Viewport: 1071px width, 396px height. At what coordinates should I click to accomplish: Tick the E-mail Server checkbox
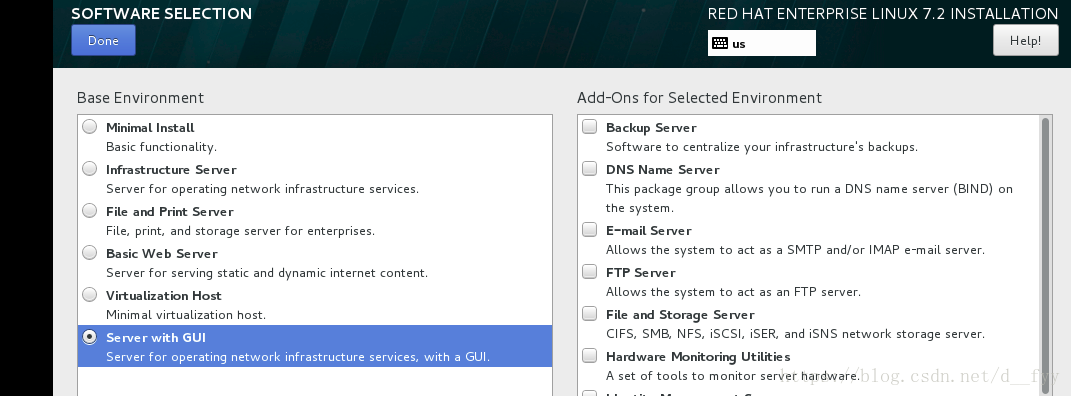[x=589, y=229]
